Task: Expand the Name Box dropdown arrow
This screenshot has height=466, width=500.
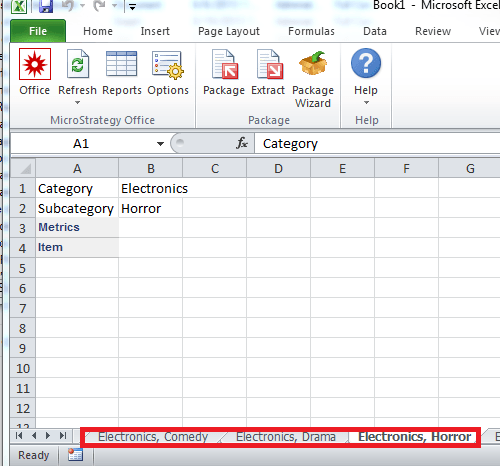Action: (160, 144)
